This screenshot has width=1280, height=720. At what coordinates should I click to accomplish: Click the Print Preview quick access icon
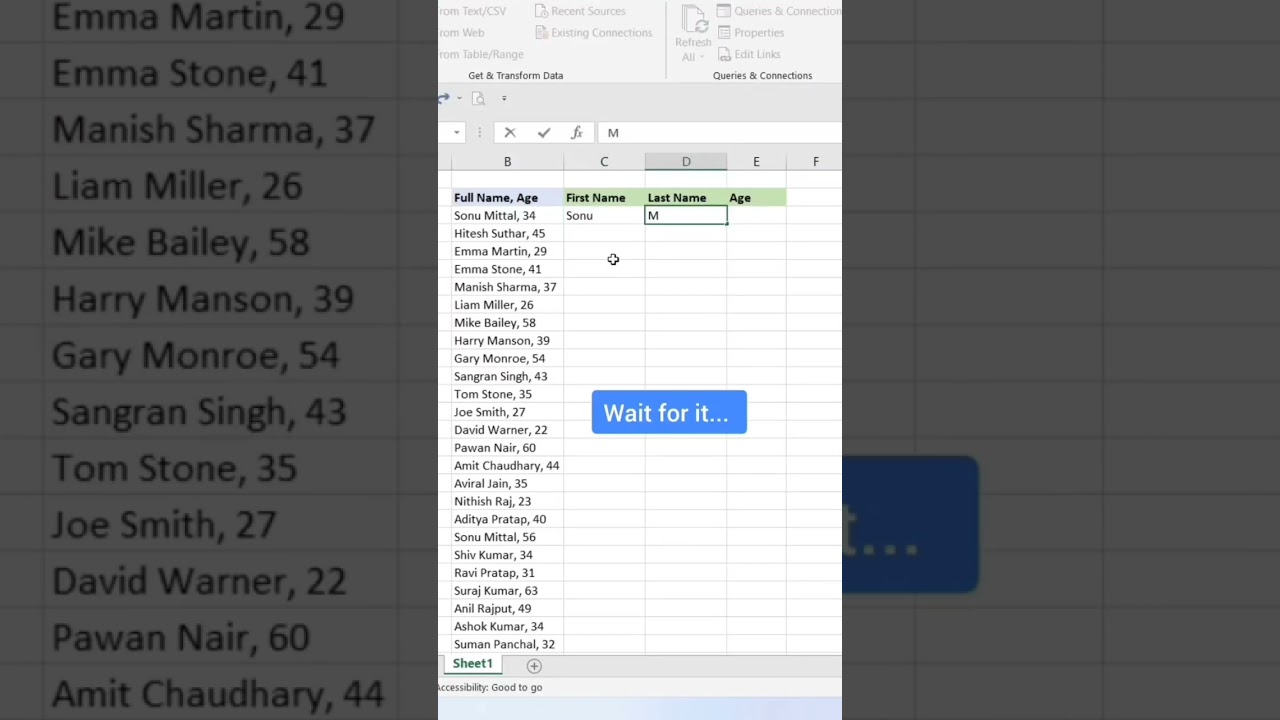(478, 98)
